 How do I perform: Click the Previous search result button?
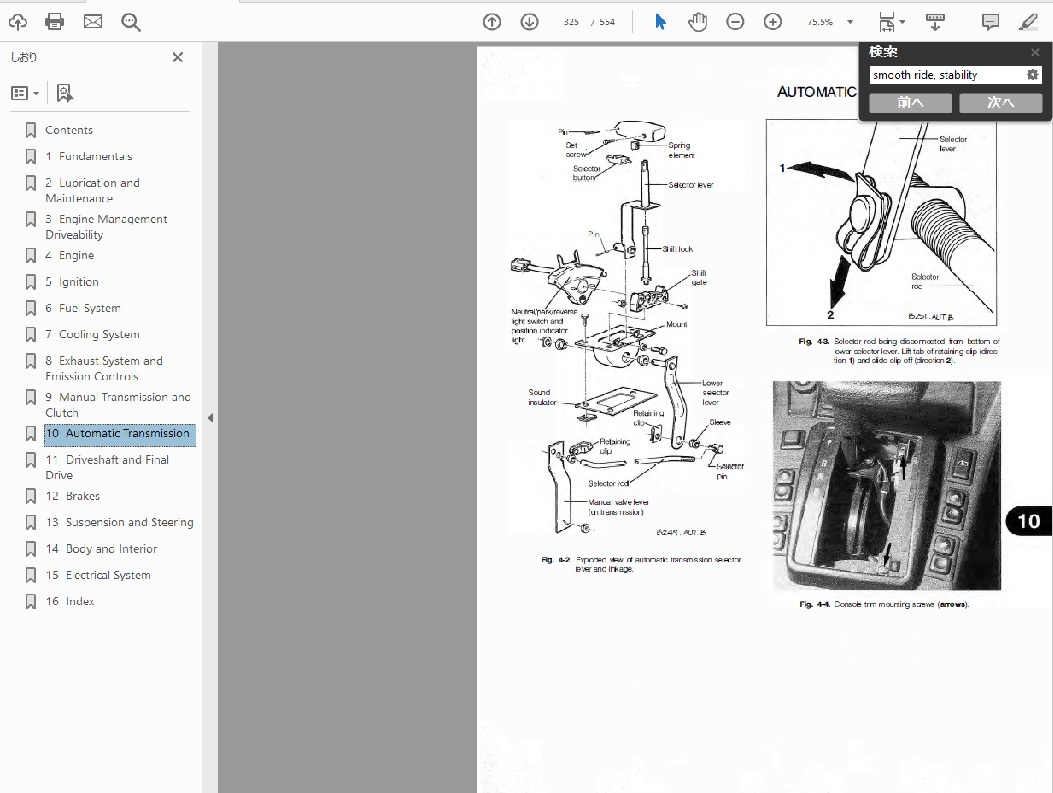point(910,102)
